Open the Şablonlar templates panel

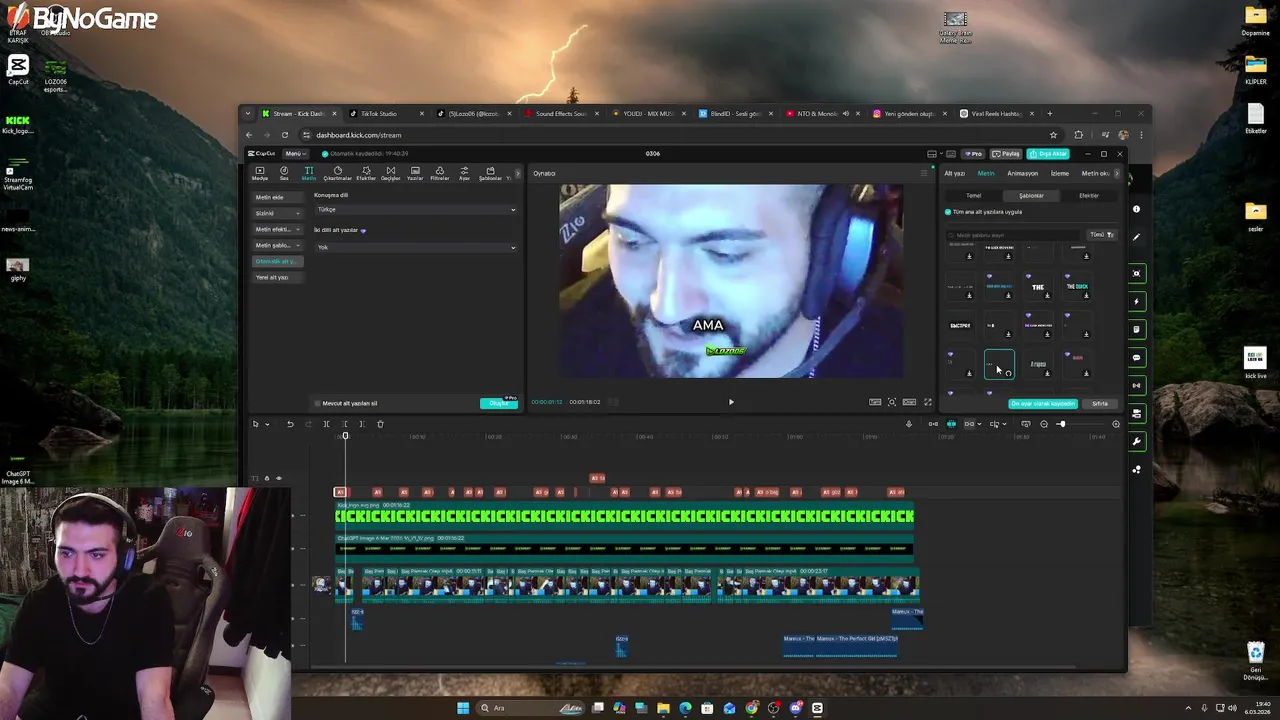pyautogui.click(x=490, y=173)
